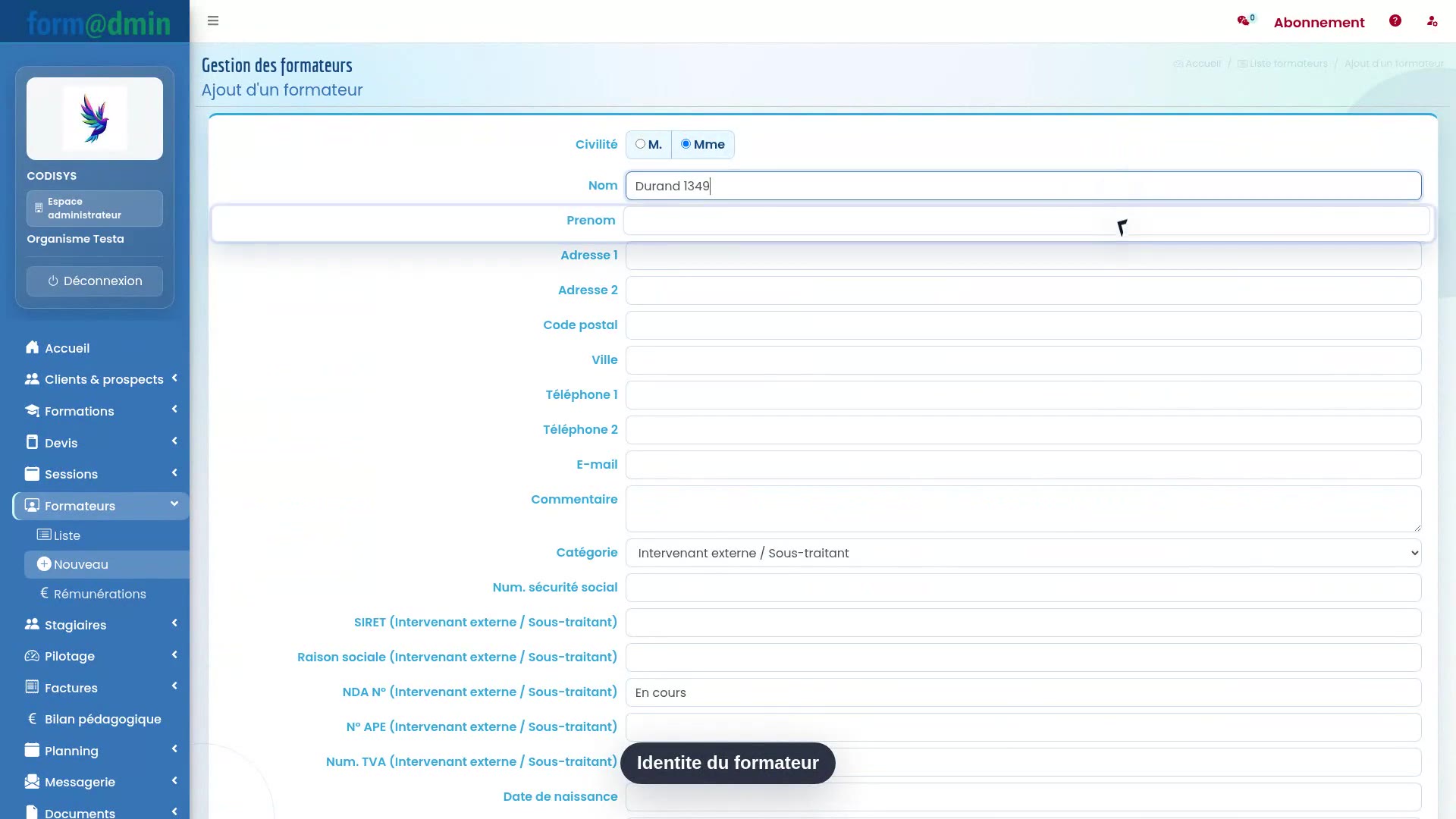Follow the Accueil breadcrumb link
1456x819 pixels.
coord(1197,64)
